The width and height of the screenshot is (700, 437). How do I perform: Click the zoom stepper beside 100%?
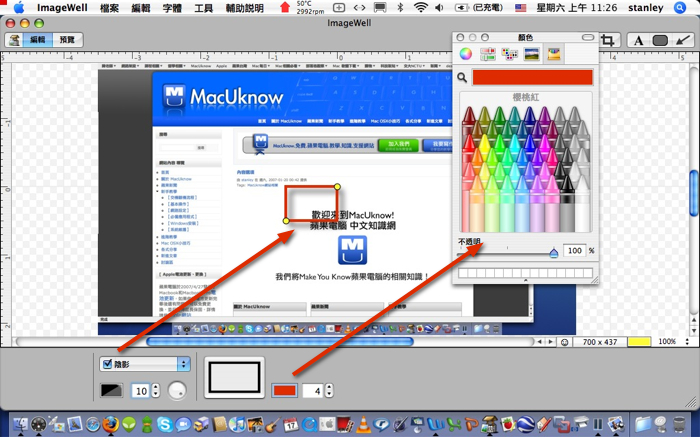tap(688, 341)
